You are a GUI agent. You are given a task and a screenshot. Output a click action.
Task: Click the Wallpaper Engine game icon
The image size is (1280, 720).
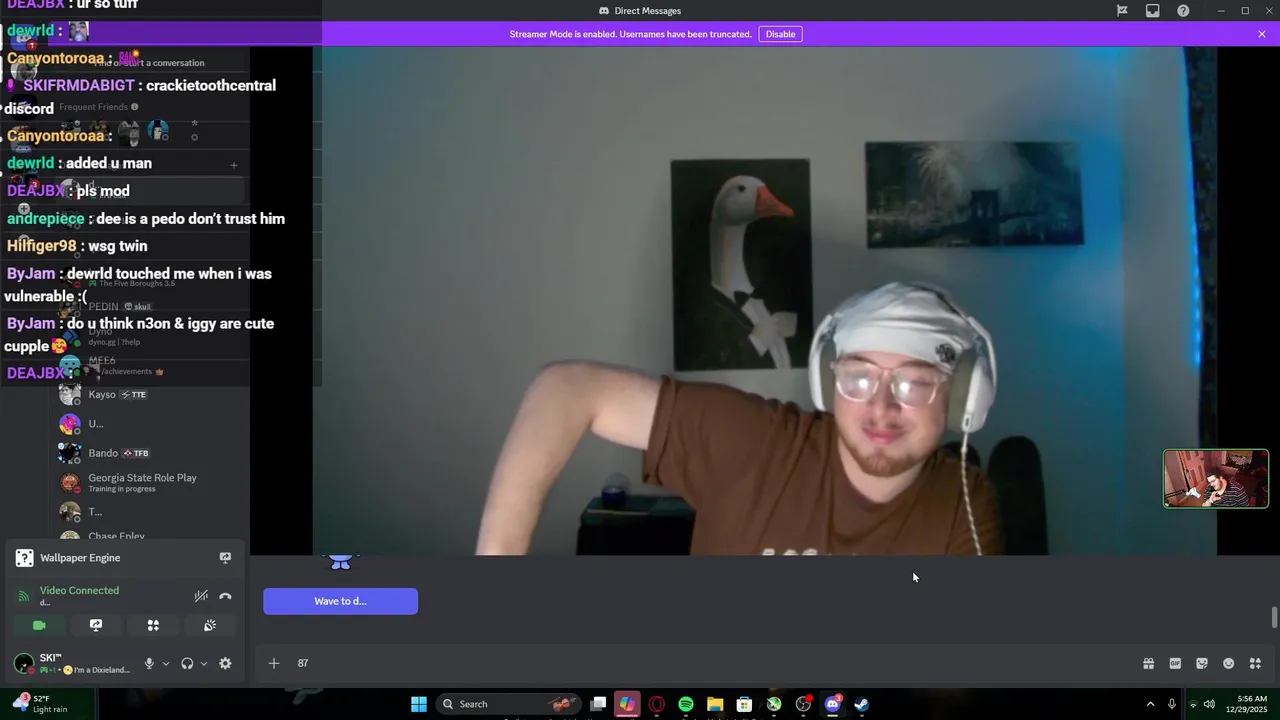pyautogui.click(x=24, y=558)
